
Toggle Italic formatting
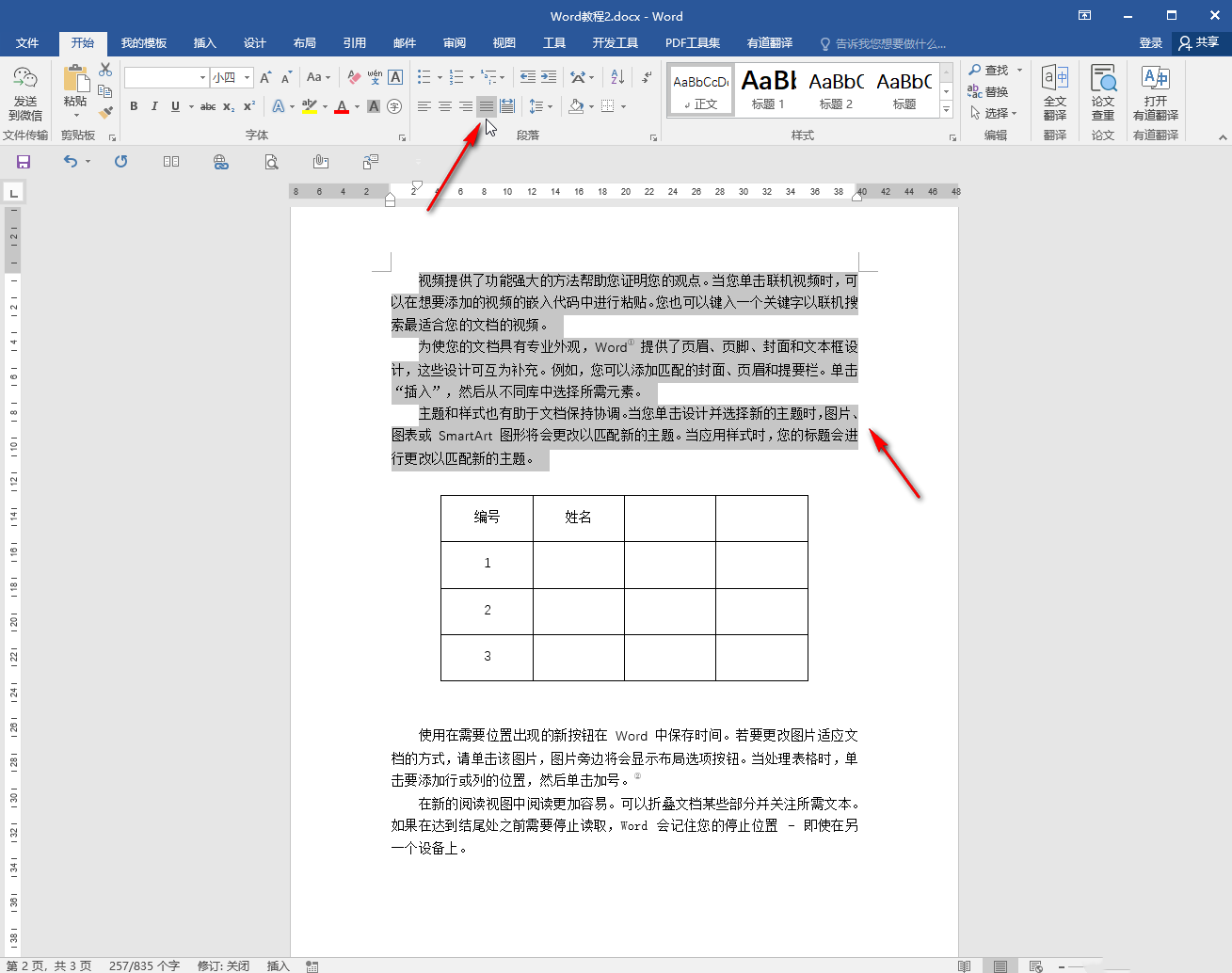tap(154, 106)
